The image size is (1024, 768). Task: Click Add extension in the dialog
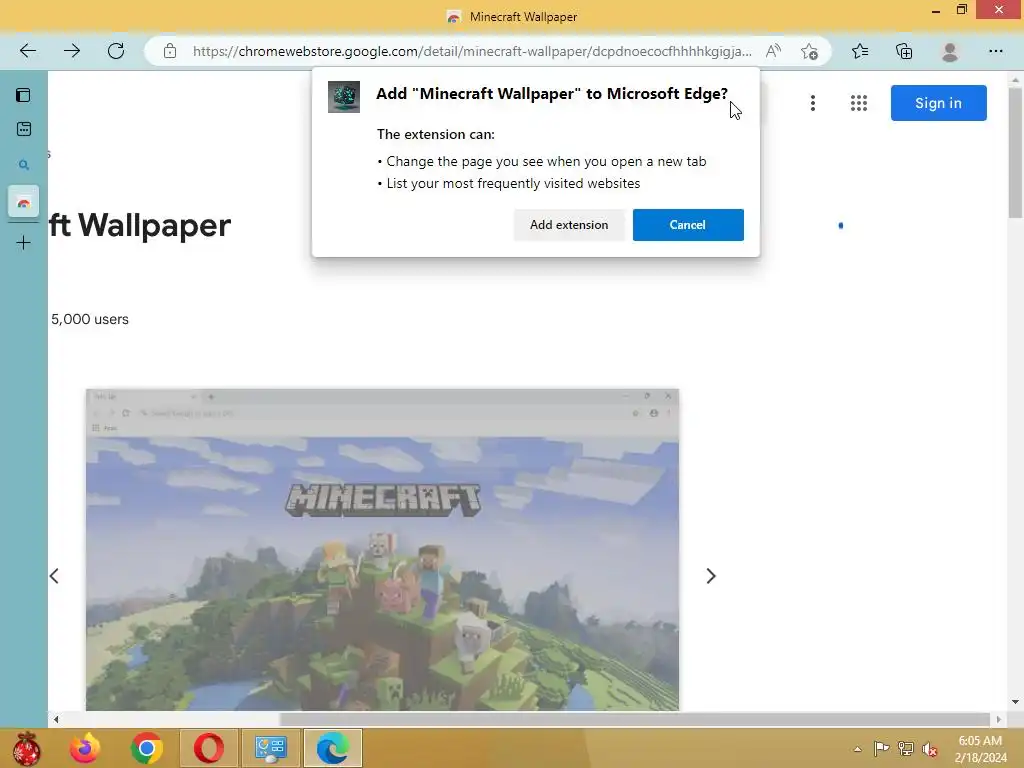(x=569, y=225)
